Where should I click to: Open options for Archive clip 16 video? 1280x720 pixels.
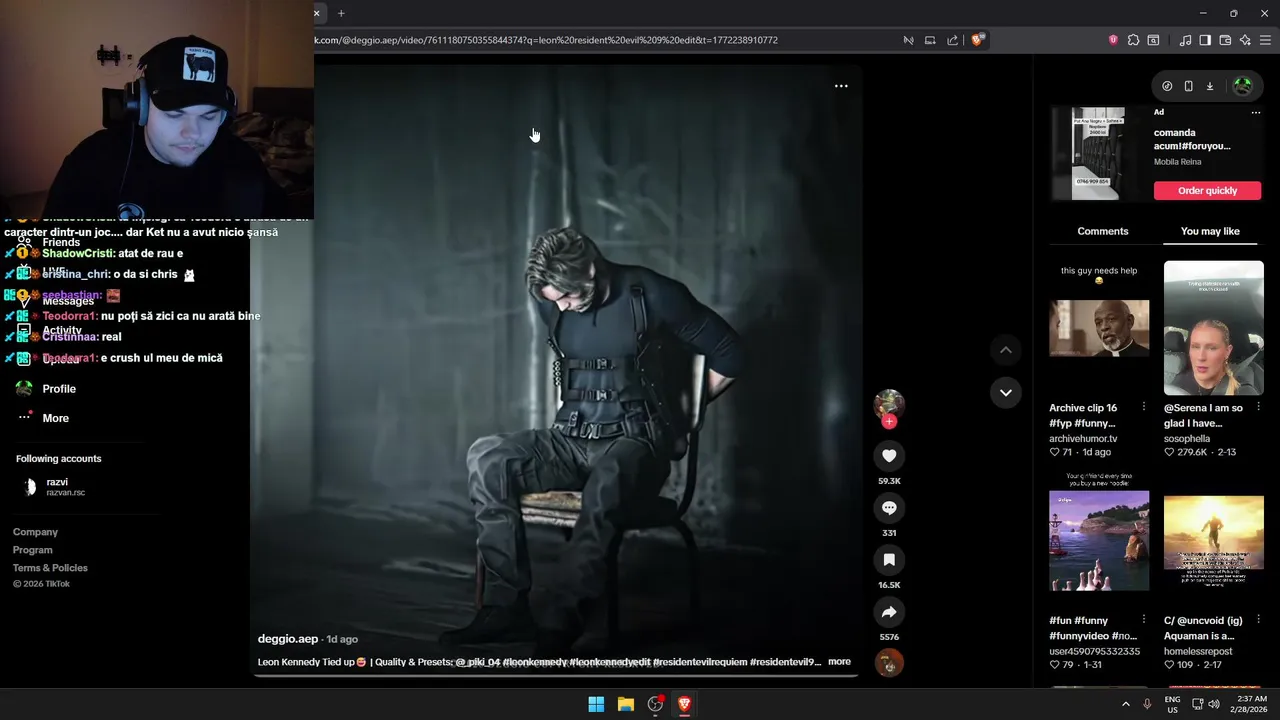pos(1144,407)
